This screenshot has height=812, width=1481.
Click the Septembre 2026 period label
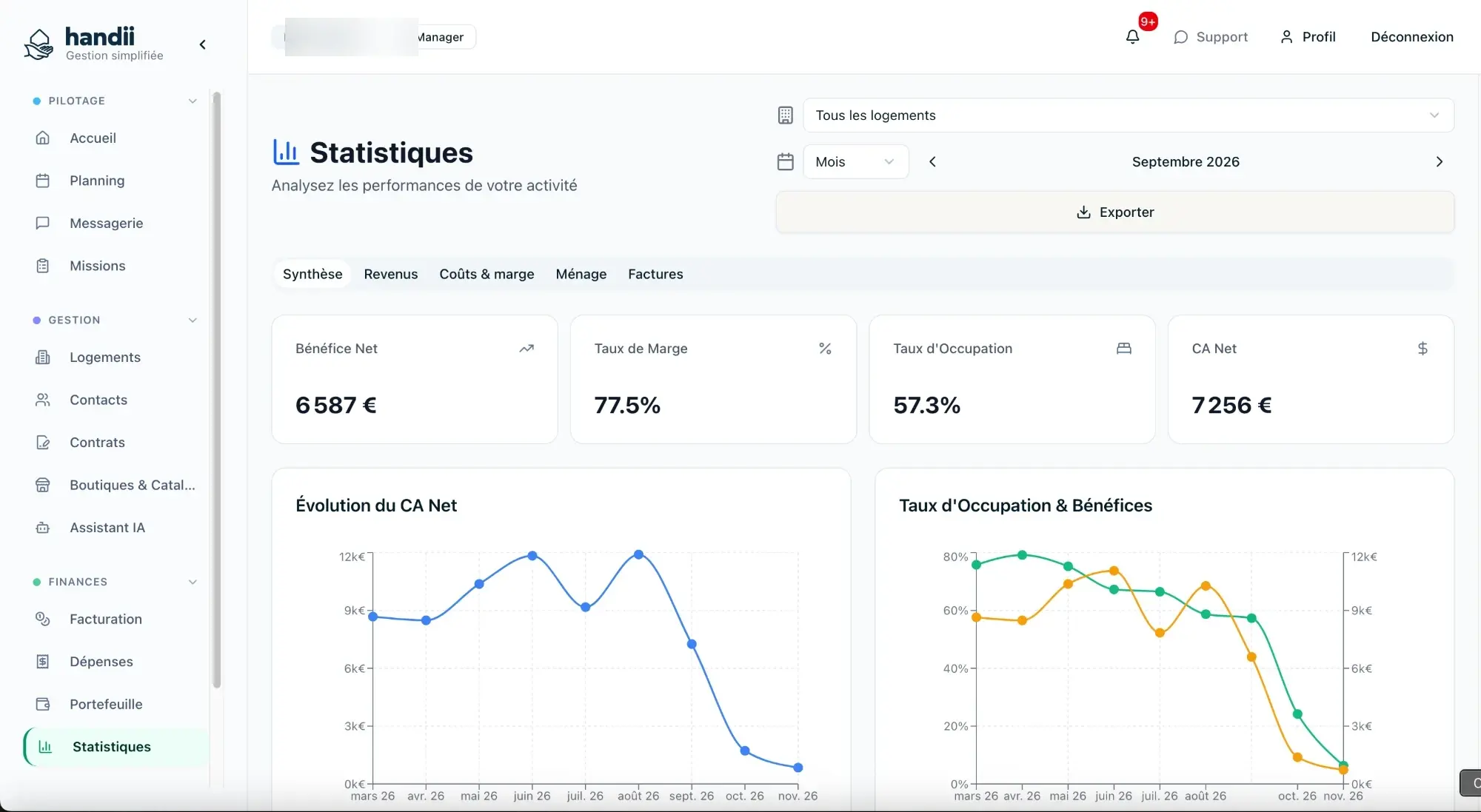[1186, 161]
